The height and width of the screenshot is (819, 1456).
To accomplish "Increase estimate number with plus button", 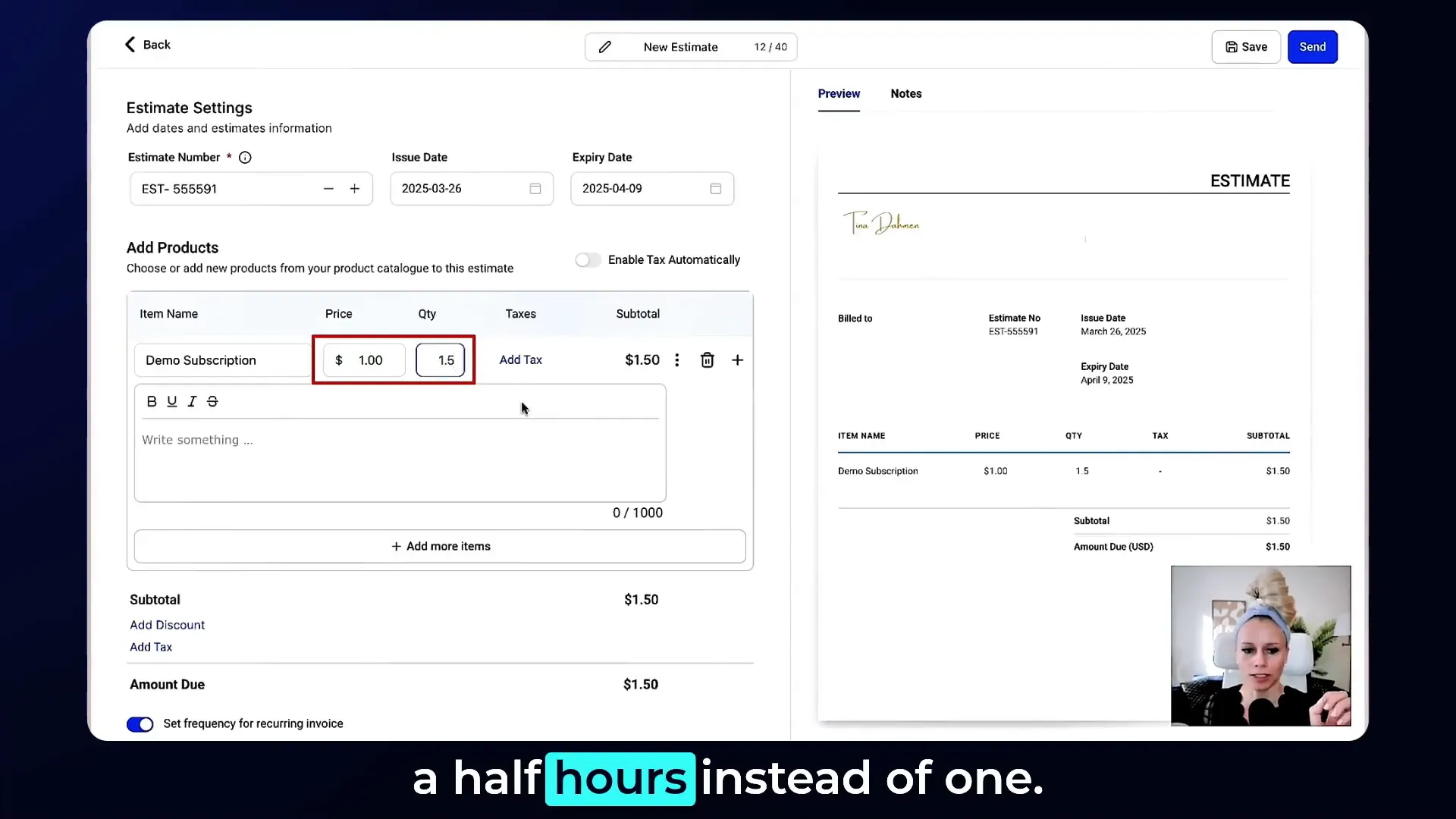I will tap(354, 189).
